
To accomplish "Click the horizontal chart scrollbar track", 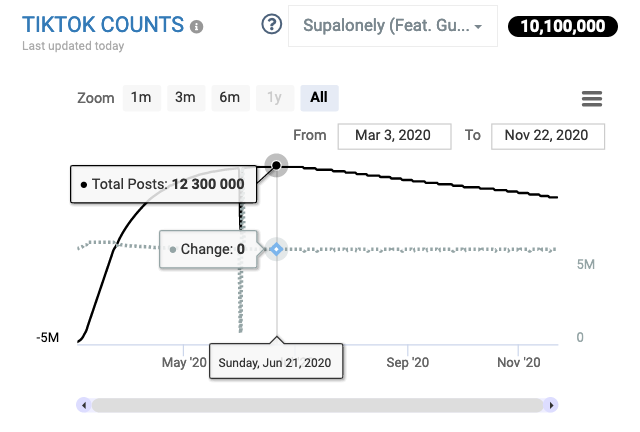I will tap(318, 405).
